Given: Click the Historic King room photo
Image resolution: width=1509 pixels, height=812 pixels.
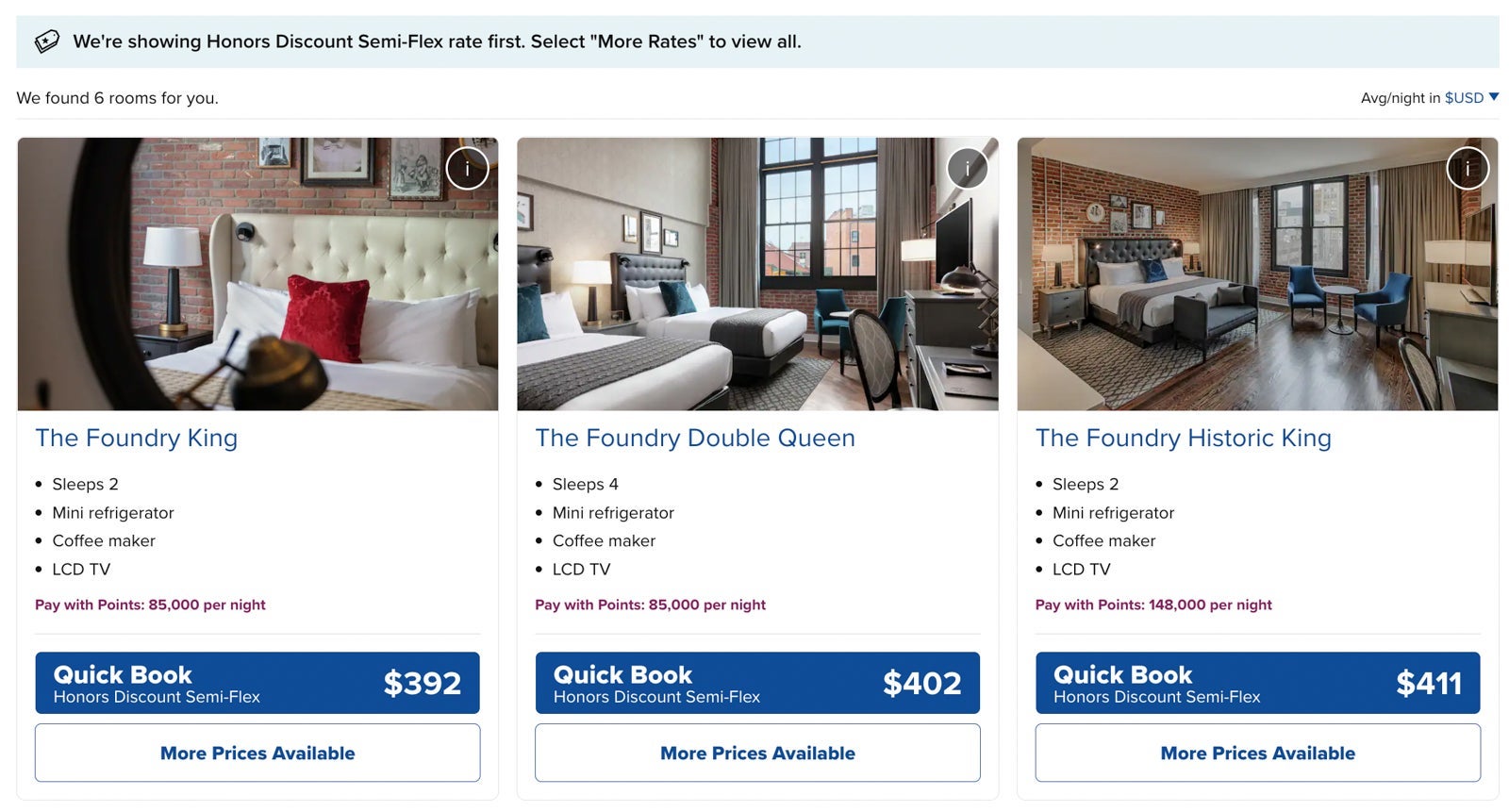Looking at the screenshot, I should tap(1257, 283).
